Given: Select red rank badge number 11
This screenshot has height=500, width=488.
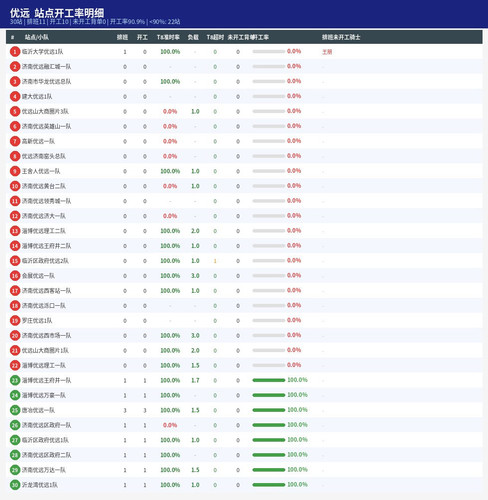Looking at the screenshot, I should pos(15,201).
